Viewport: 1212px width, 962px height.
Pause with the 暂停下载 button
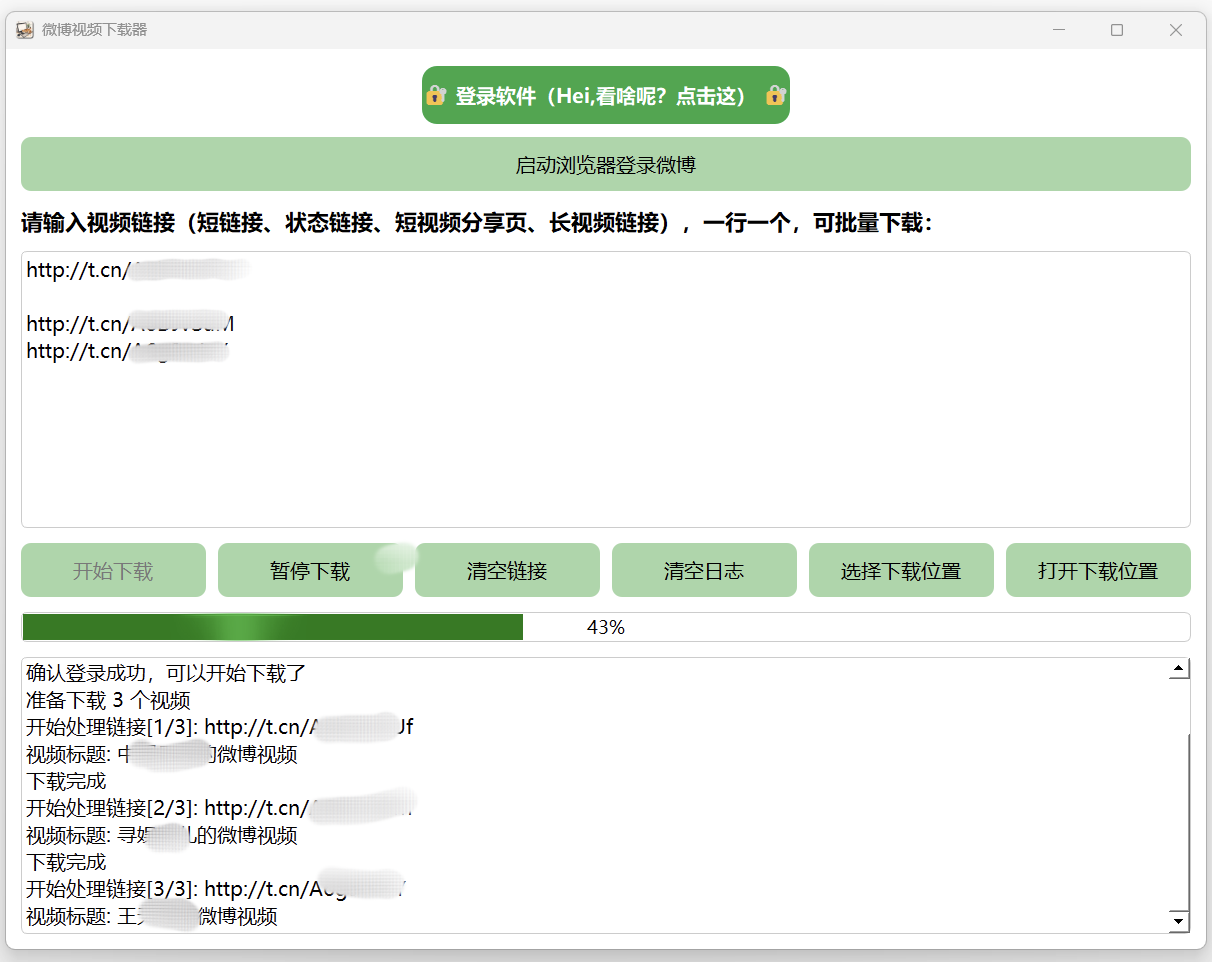pyautogui.click(x=310, y=570)
